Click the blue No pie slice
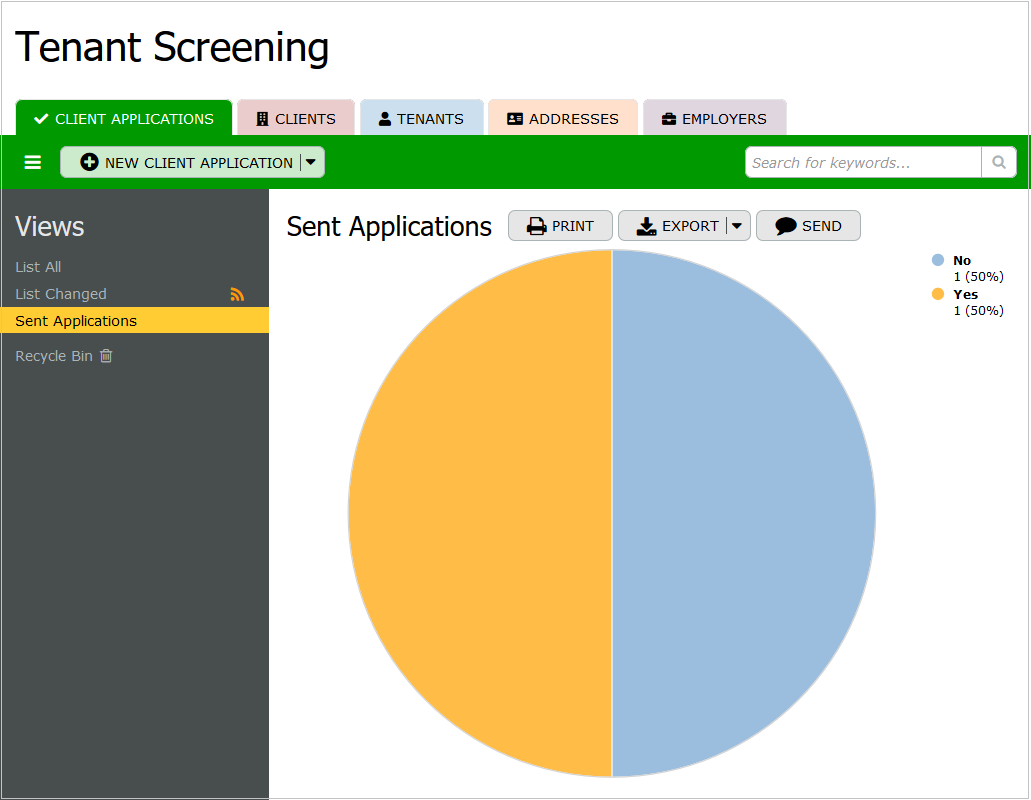Screen dimensions: 1031x800 coord(744,513)
